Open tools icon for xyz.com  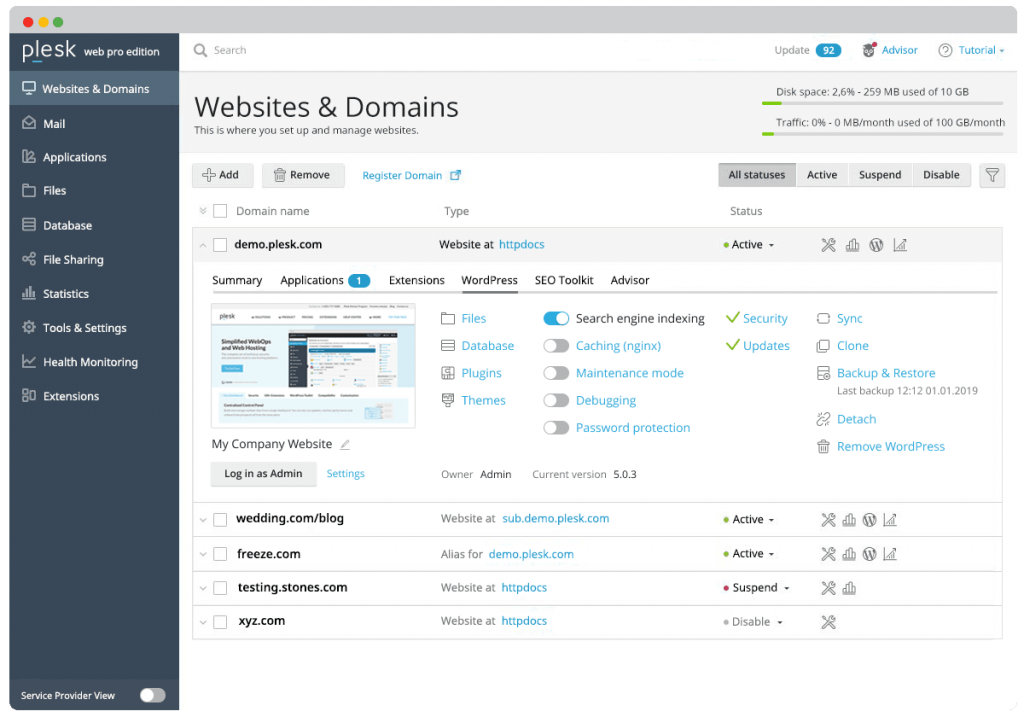[828, 622]
